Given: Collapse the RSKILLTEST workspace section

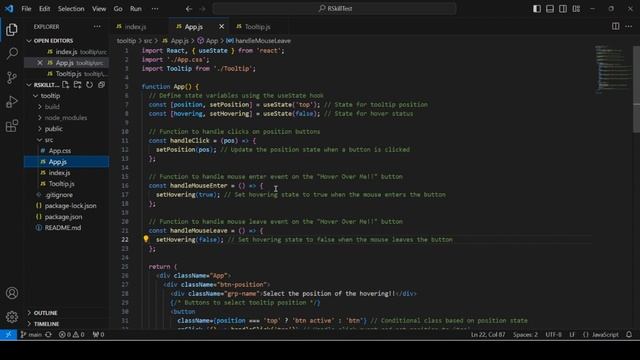Looking at the screenshot, I should [x=42, y=85].
